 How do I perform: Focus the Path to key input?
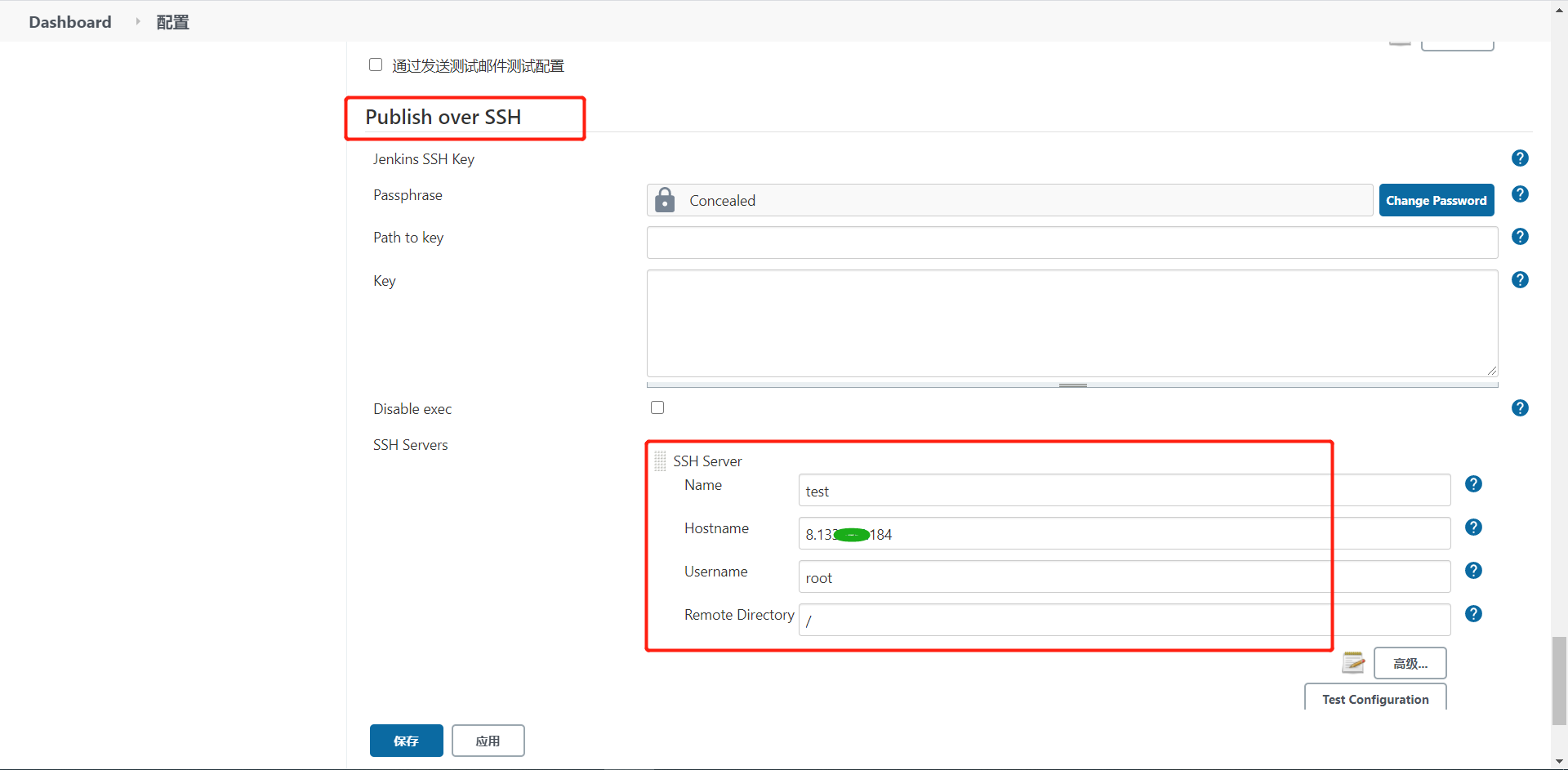[x=1072, y=243]
